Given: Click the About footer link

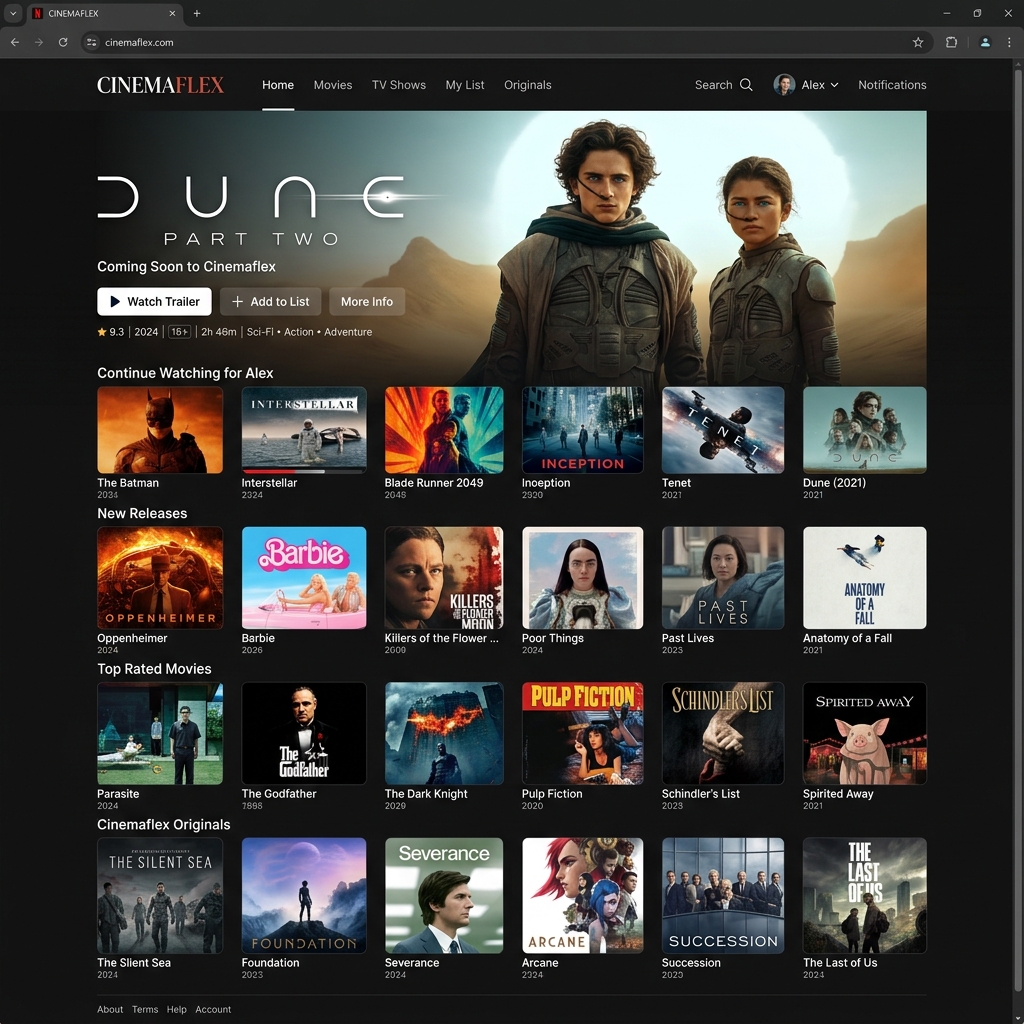Looking at the screenshot, I should [110, 1010].
